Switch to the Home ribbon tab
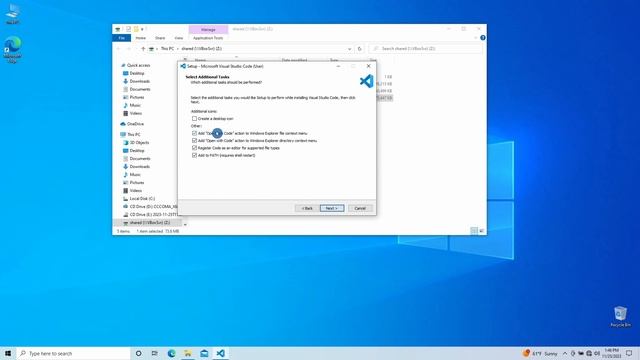 click(140, 38)
